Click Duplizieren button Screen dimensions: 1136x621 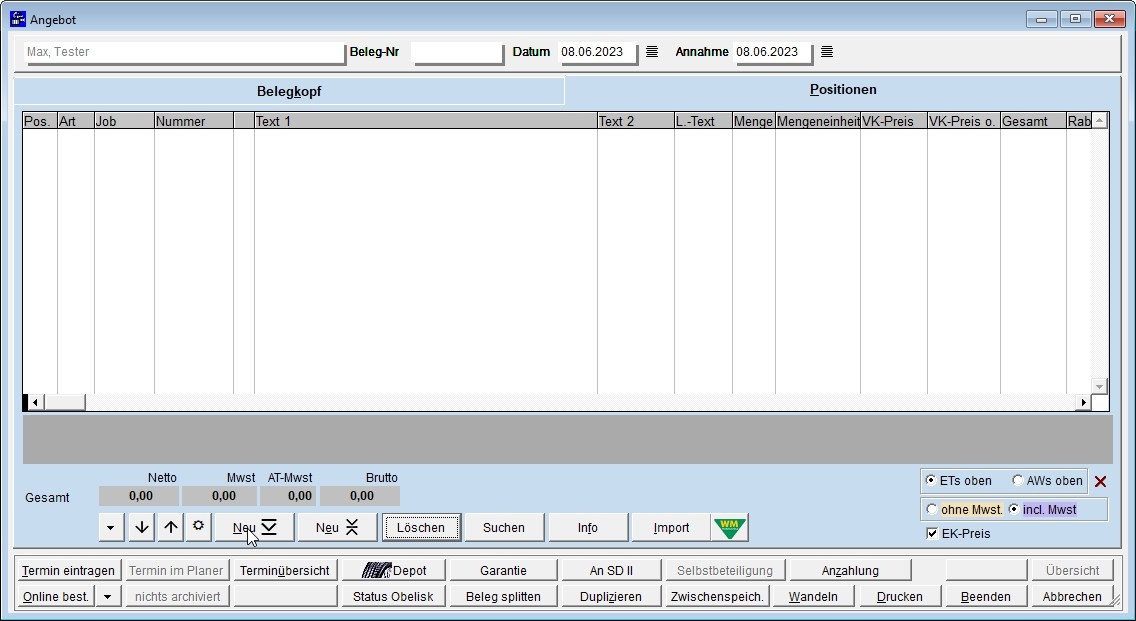point(611,597)
